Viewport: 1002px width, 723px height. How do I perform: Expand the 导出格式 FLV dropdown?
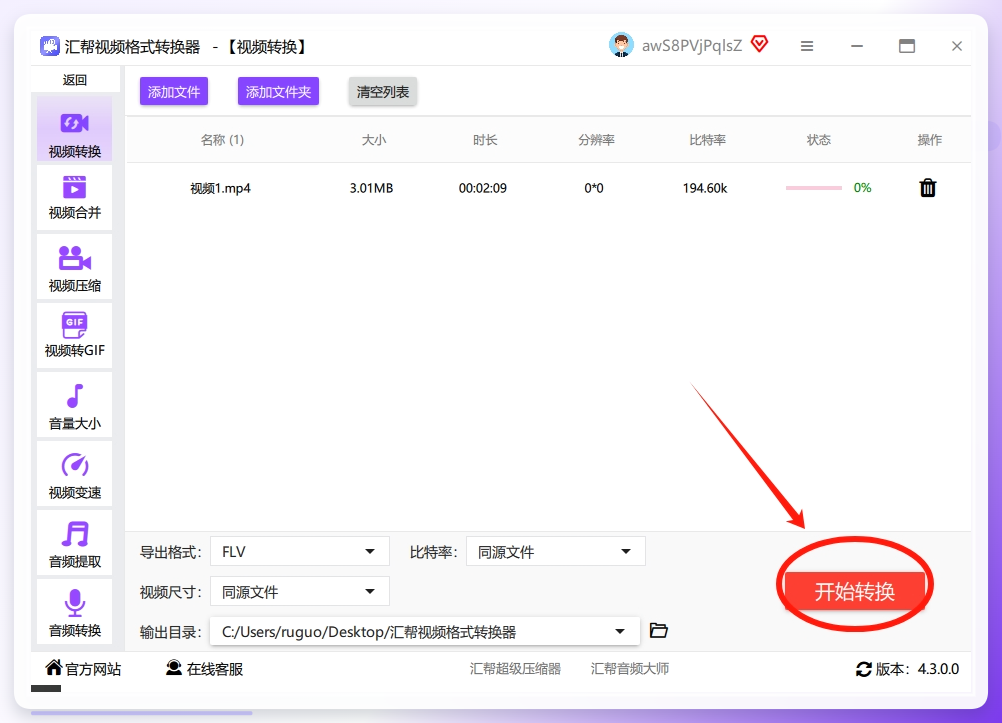pos(300,552)
